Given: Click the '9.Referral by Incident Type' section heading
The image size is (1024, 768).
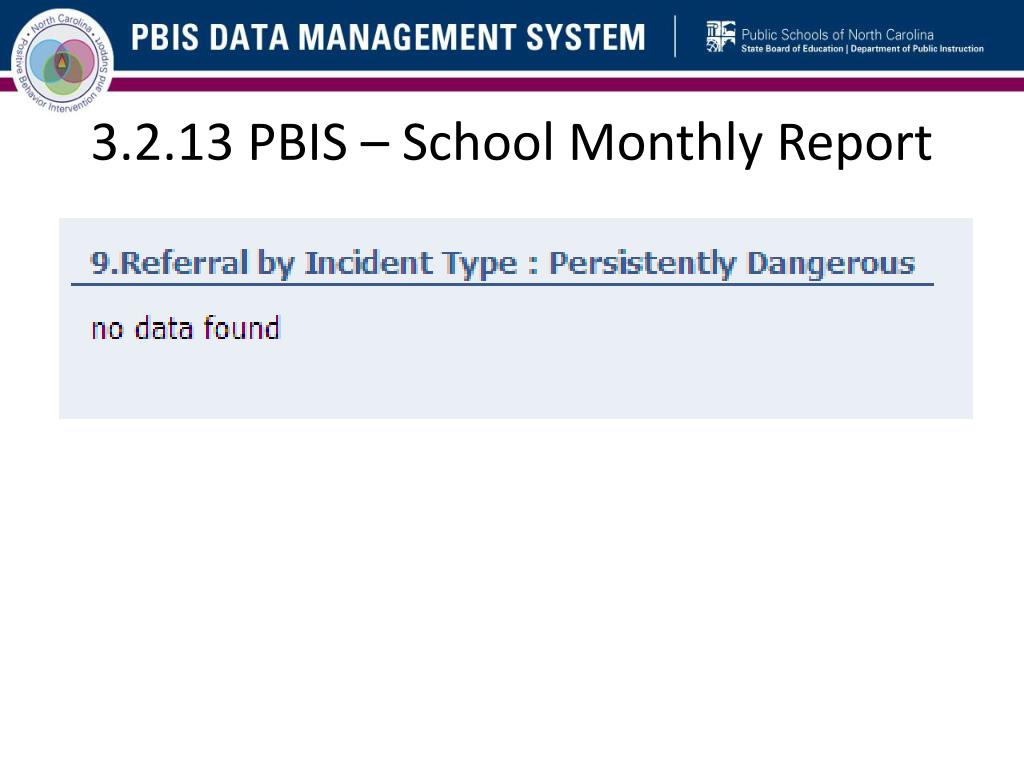Looking at the screenshot, I should coord(304,263).
